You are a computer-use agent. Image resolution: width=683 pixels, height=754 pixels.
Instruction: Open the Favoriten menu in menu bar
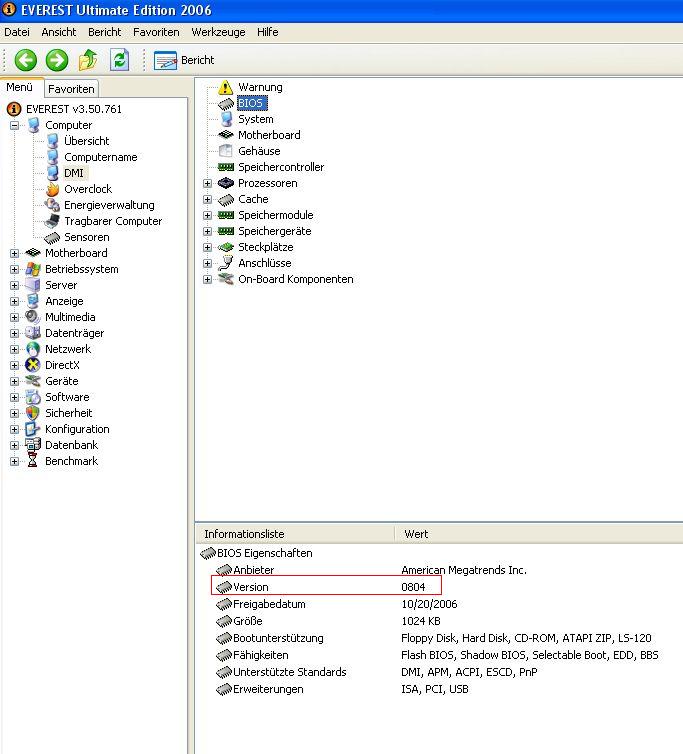pos(156,32)
